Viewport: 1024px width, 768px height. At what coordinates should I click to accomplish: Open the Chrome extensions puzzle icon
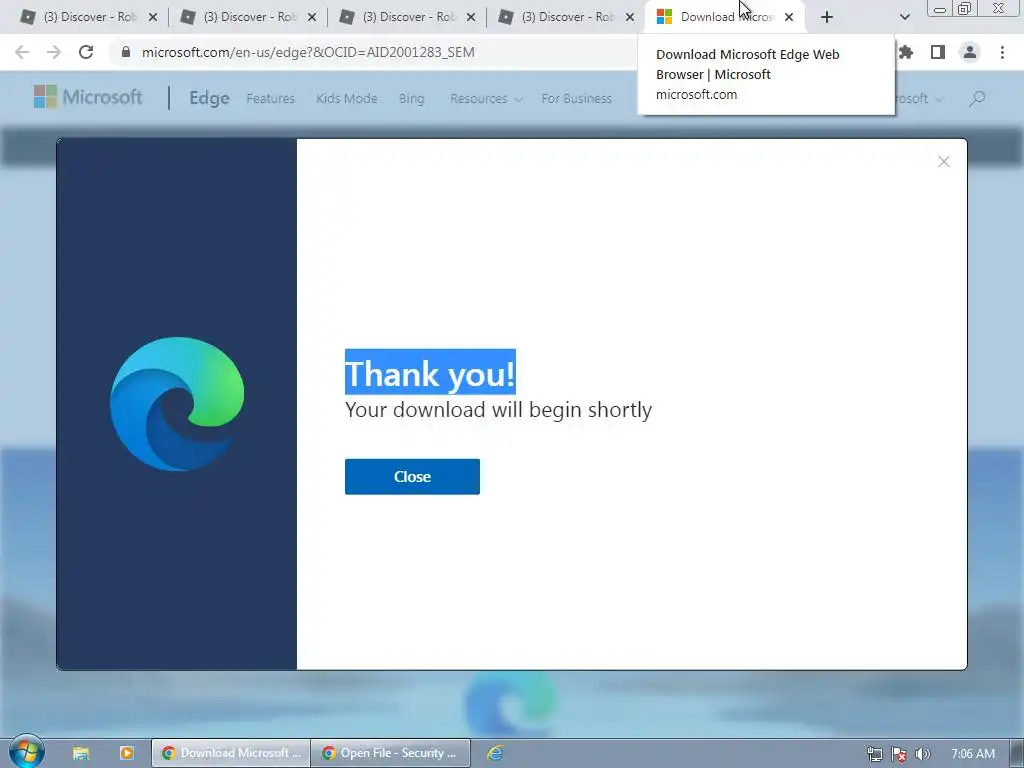tap(906, 52)
